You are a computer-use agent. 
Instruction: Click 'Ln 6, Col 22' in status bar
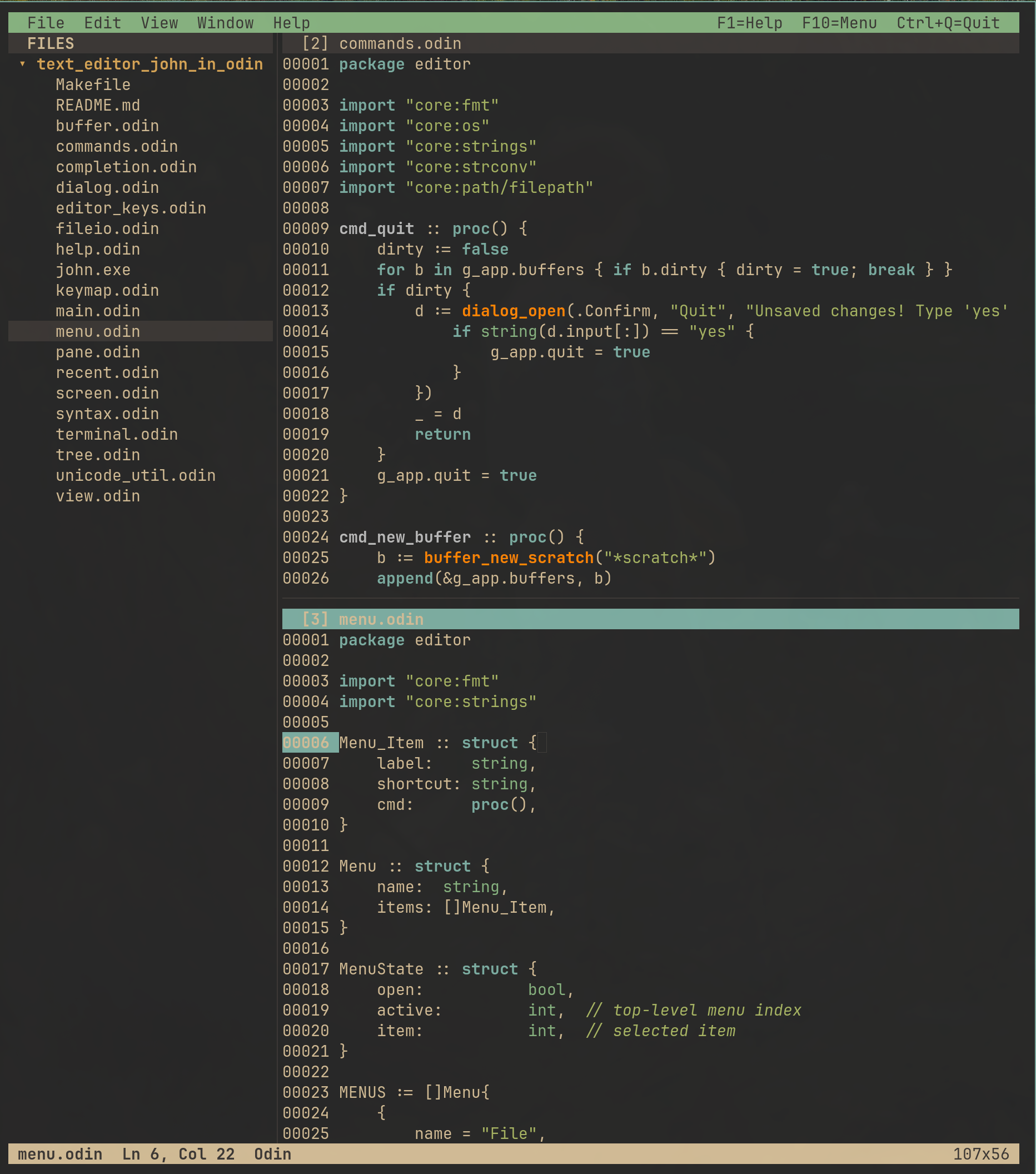tap(178, 1155)
